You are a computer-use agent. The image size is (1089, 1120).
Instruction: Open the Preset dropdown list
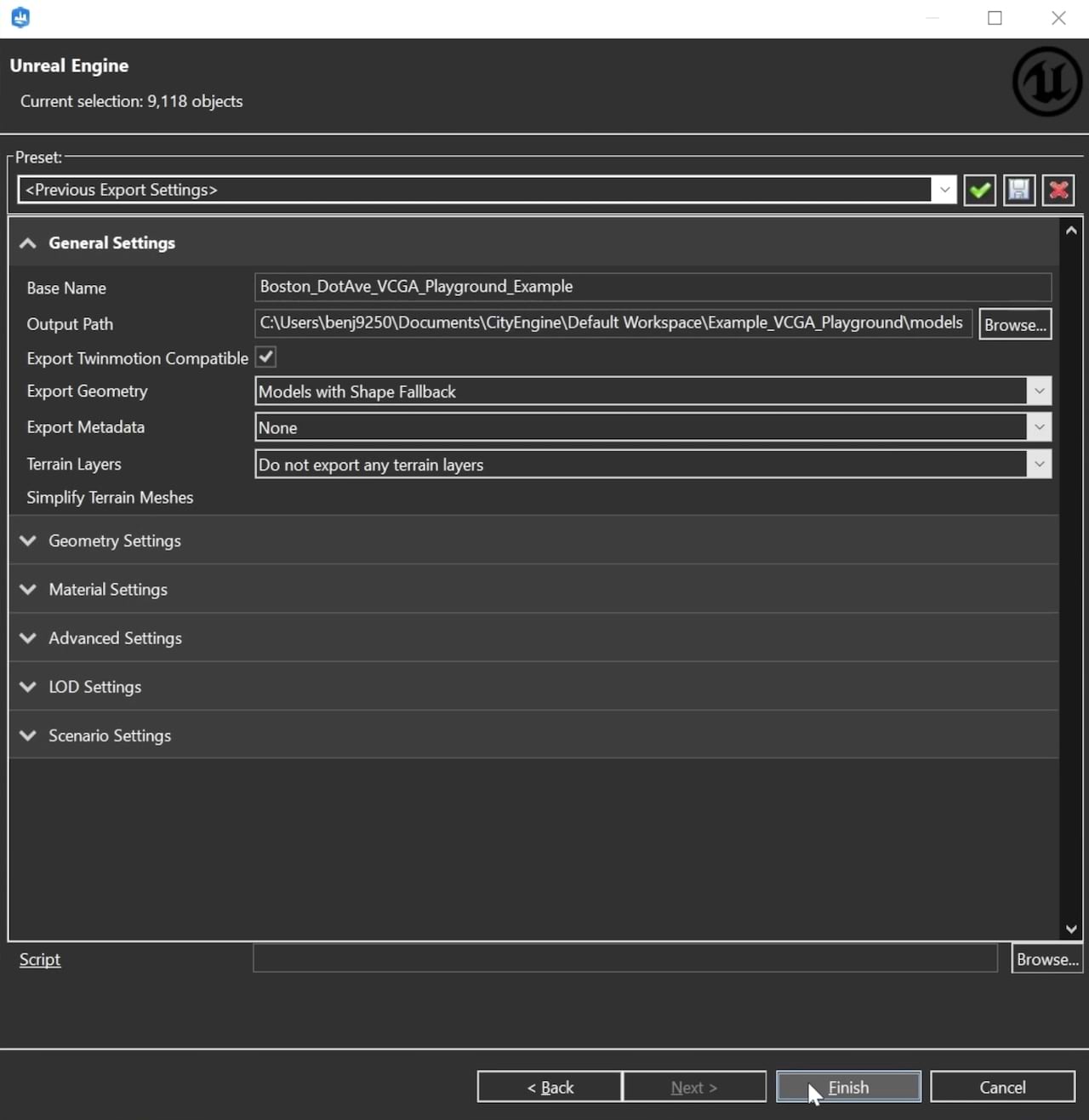pyautogui.click(x=944, y=190)
